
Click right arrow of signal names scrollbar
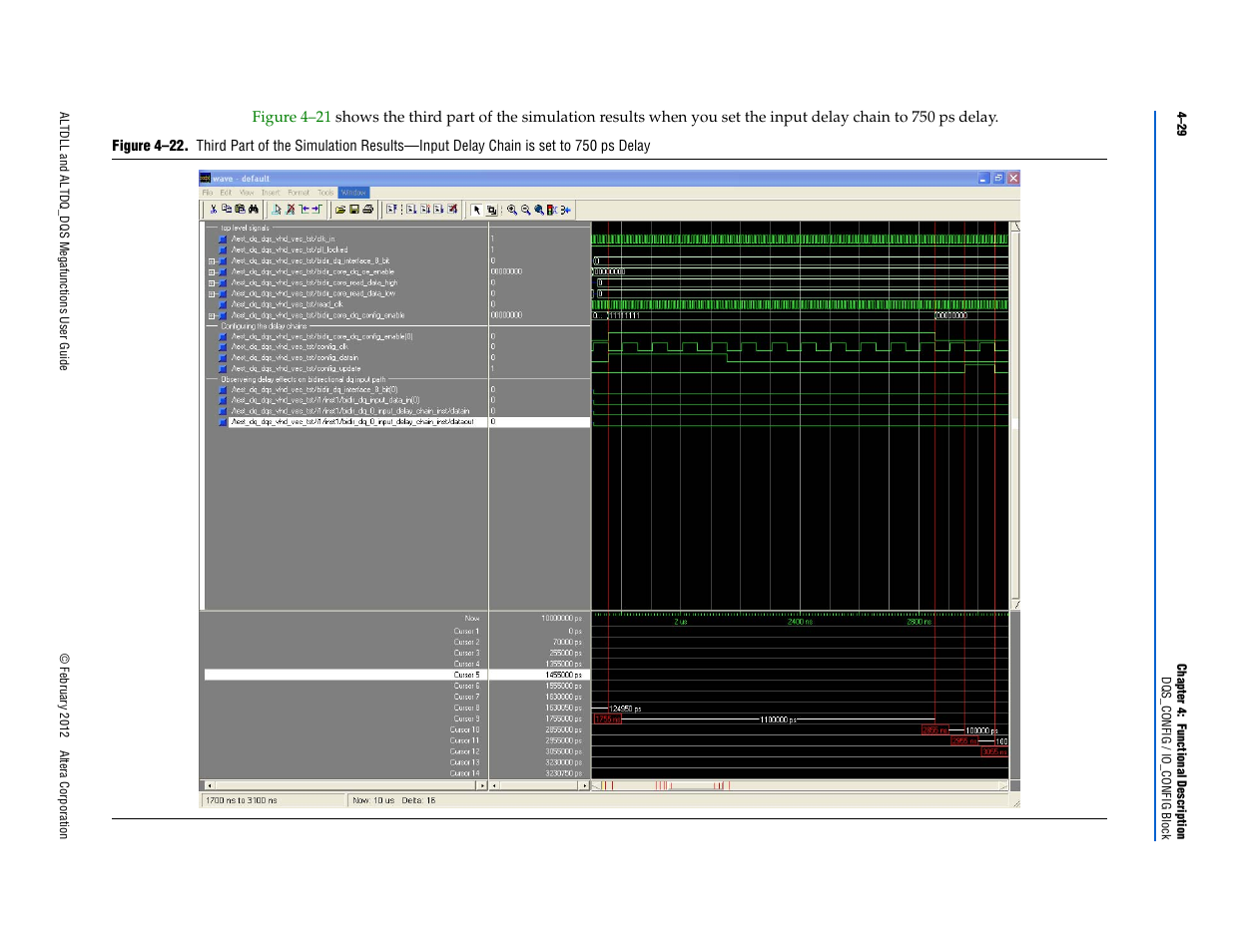click(x=482, y=786)
